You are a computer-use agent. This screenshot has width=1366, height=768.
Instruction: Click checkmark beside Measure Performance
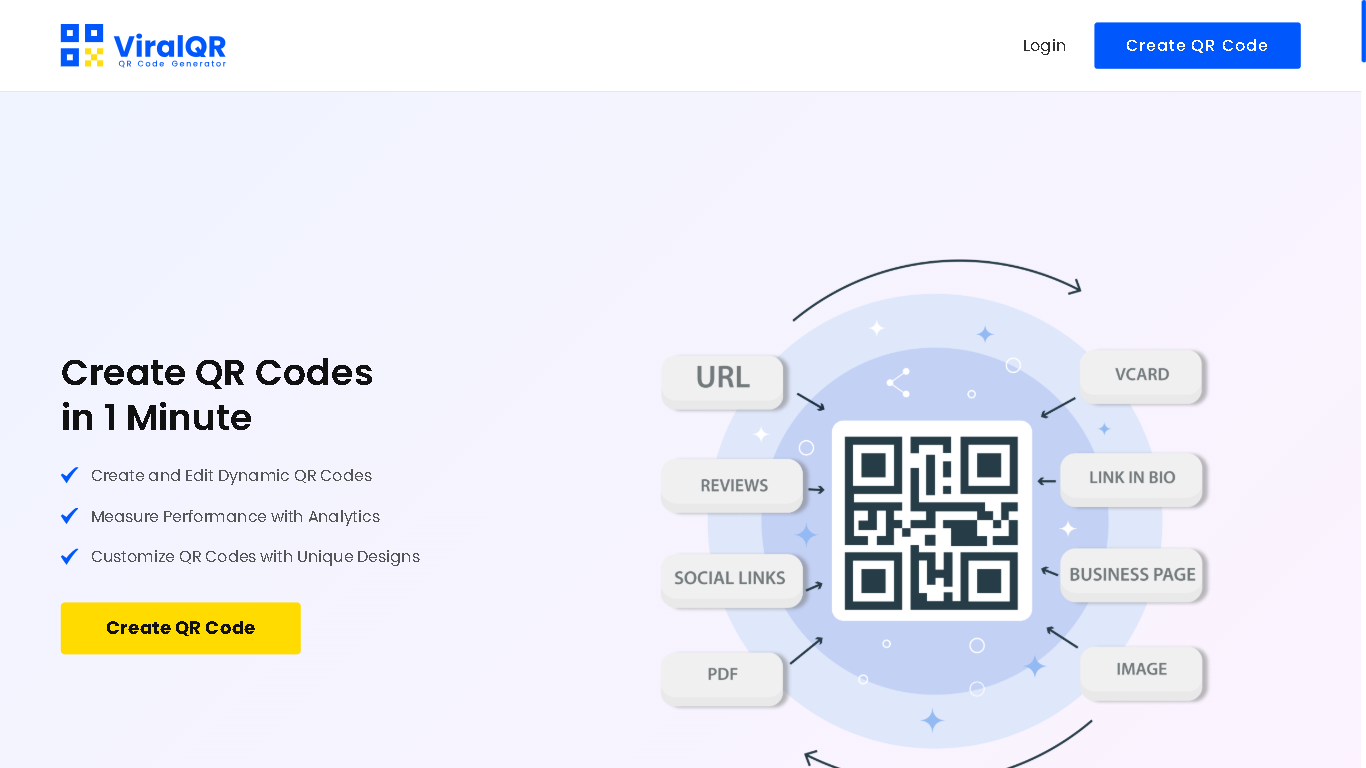(69, 516)
